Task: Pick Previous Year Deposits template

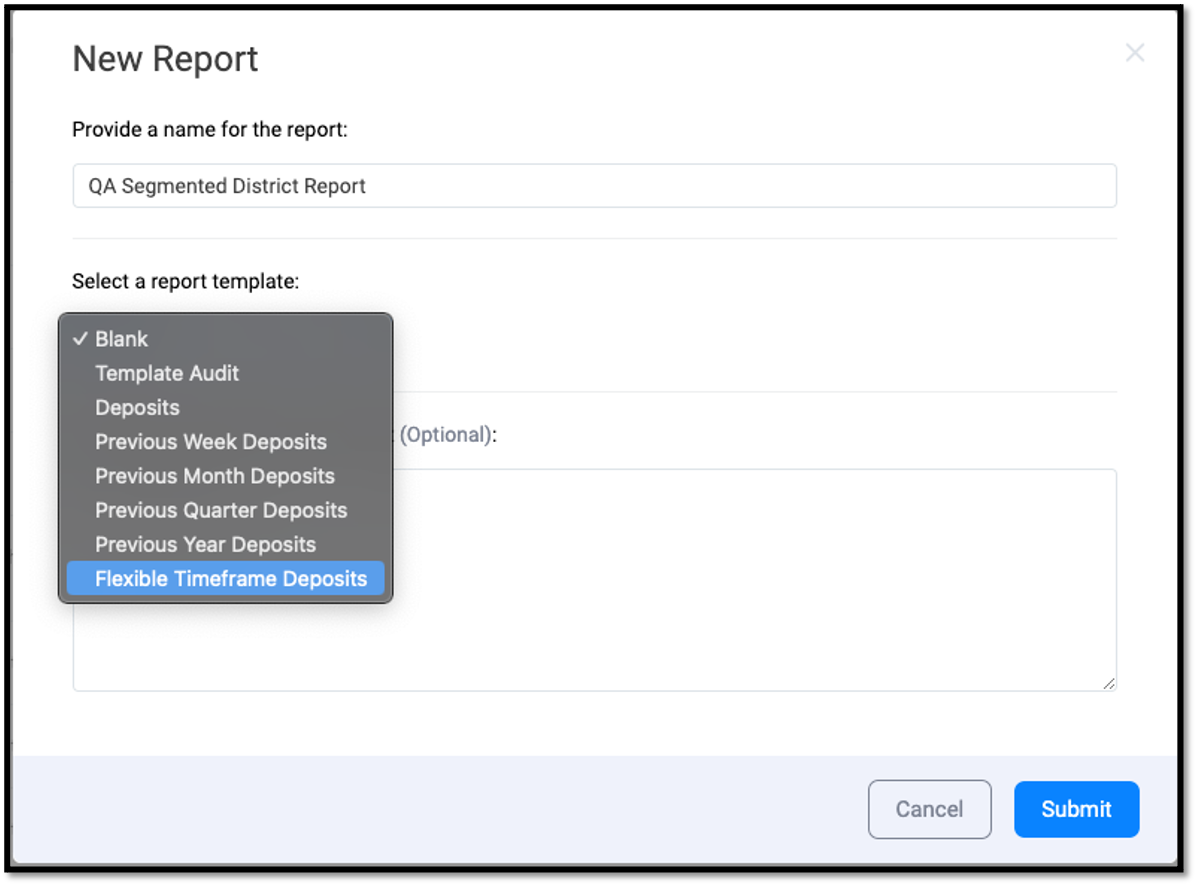Action: 205,544
